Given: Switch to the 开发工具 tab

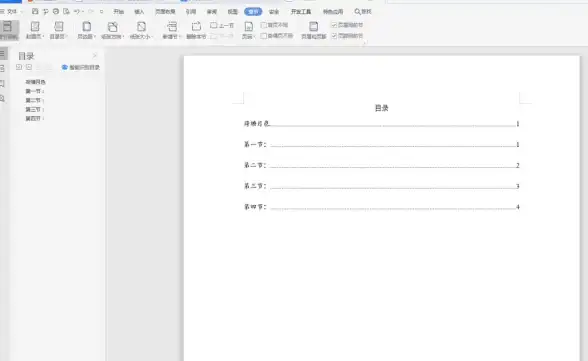Looking at the screenshot, I should pyautogui.click(x=301, y=12).
